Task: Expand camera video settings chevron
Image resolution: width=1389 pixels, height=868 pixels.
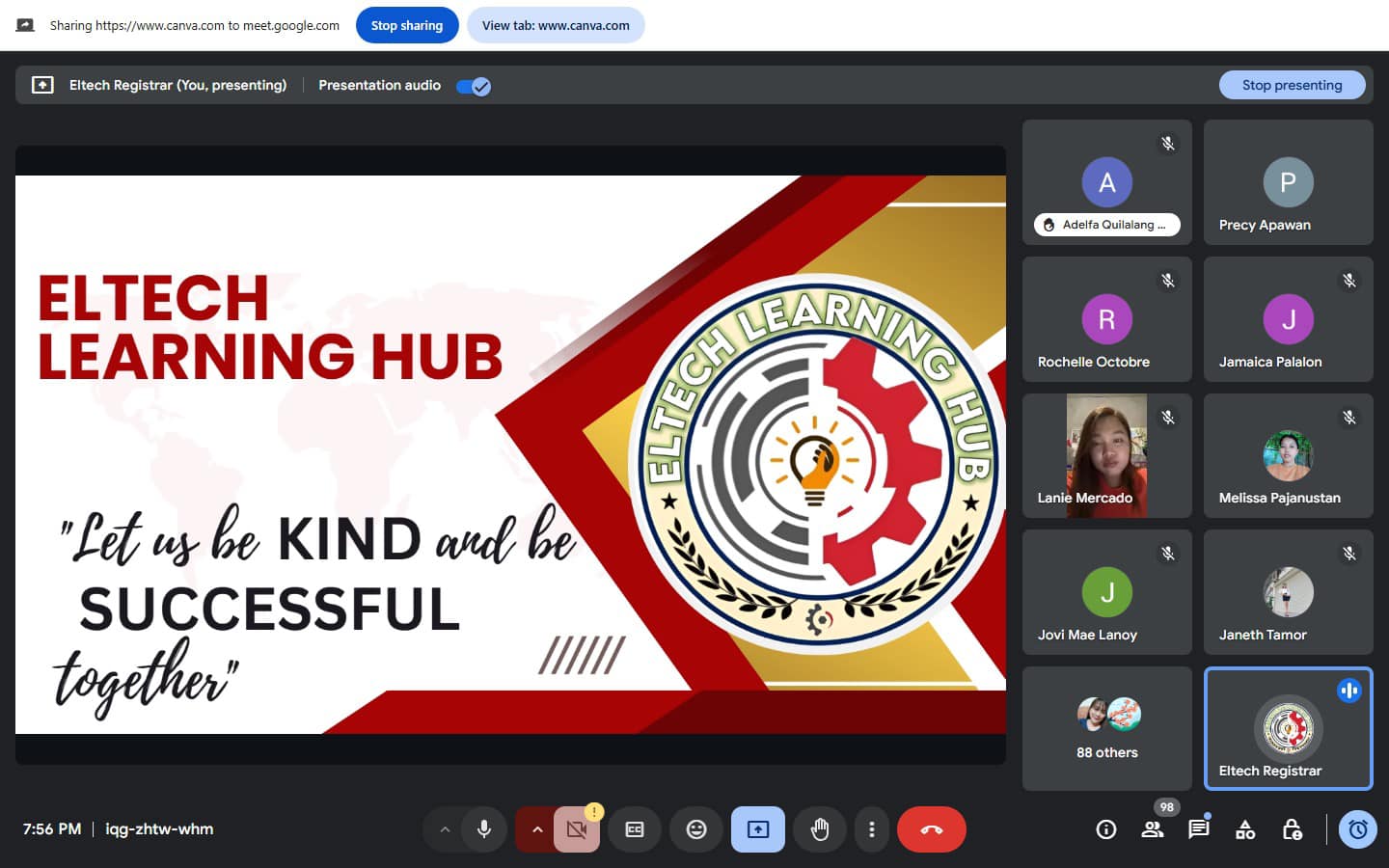Action: pos(537,829)
